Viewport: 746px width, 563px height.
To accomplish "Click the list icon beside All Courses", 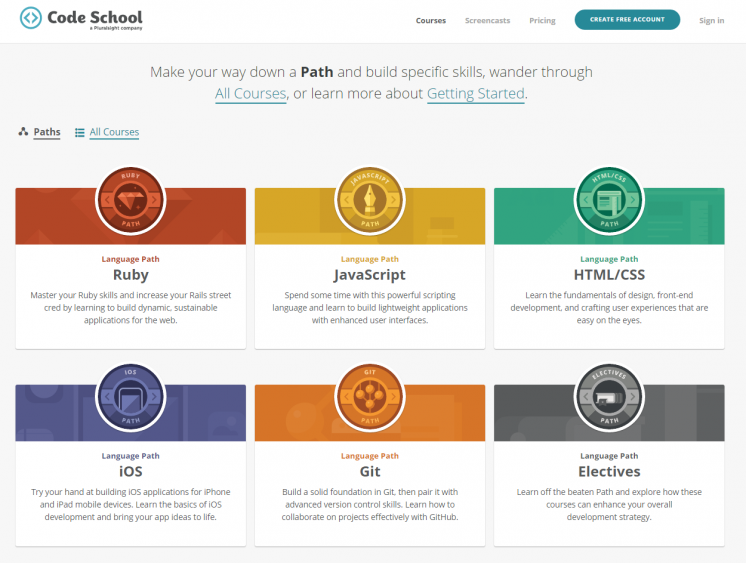I will tap(79, 132).
